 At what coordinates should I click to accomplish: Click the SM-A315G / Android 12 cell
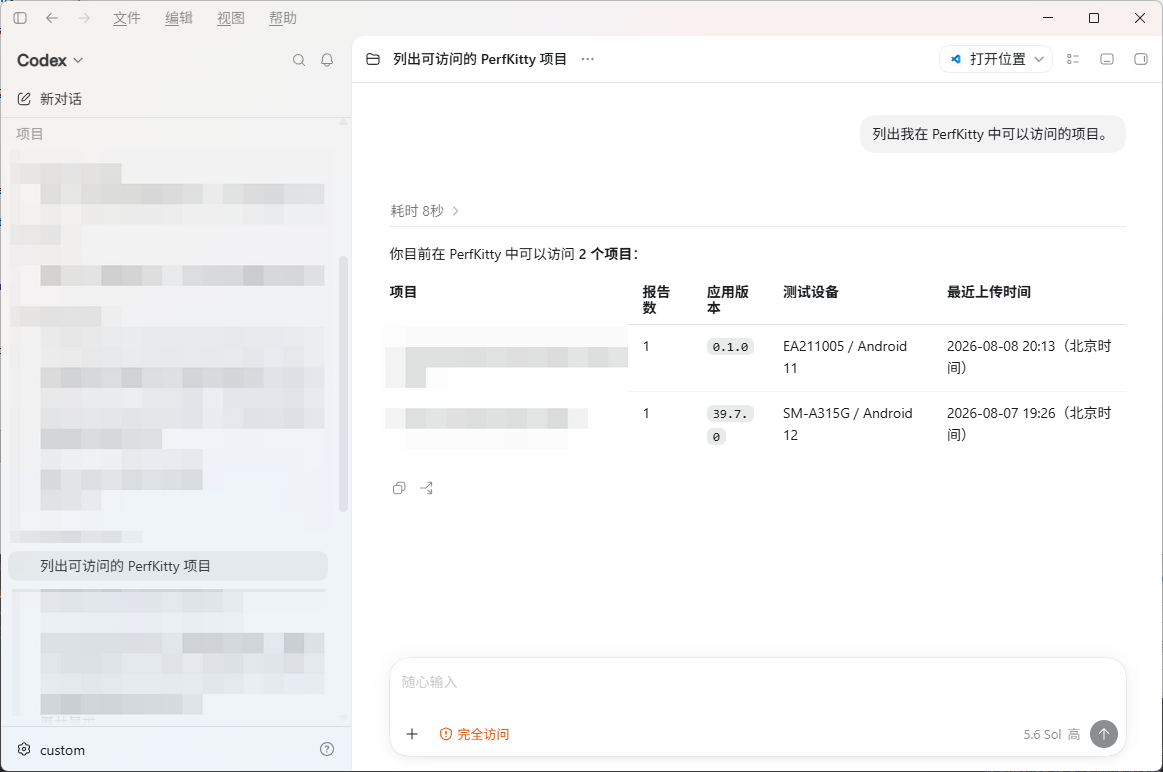click(848, 424)
